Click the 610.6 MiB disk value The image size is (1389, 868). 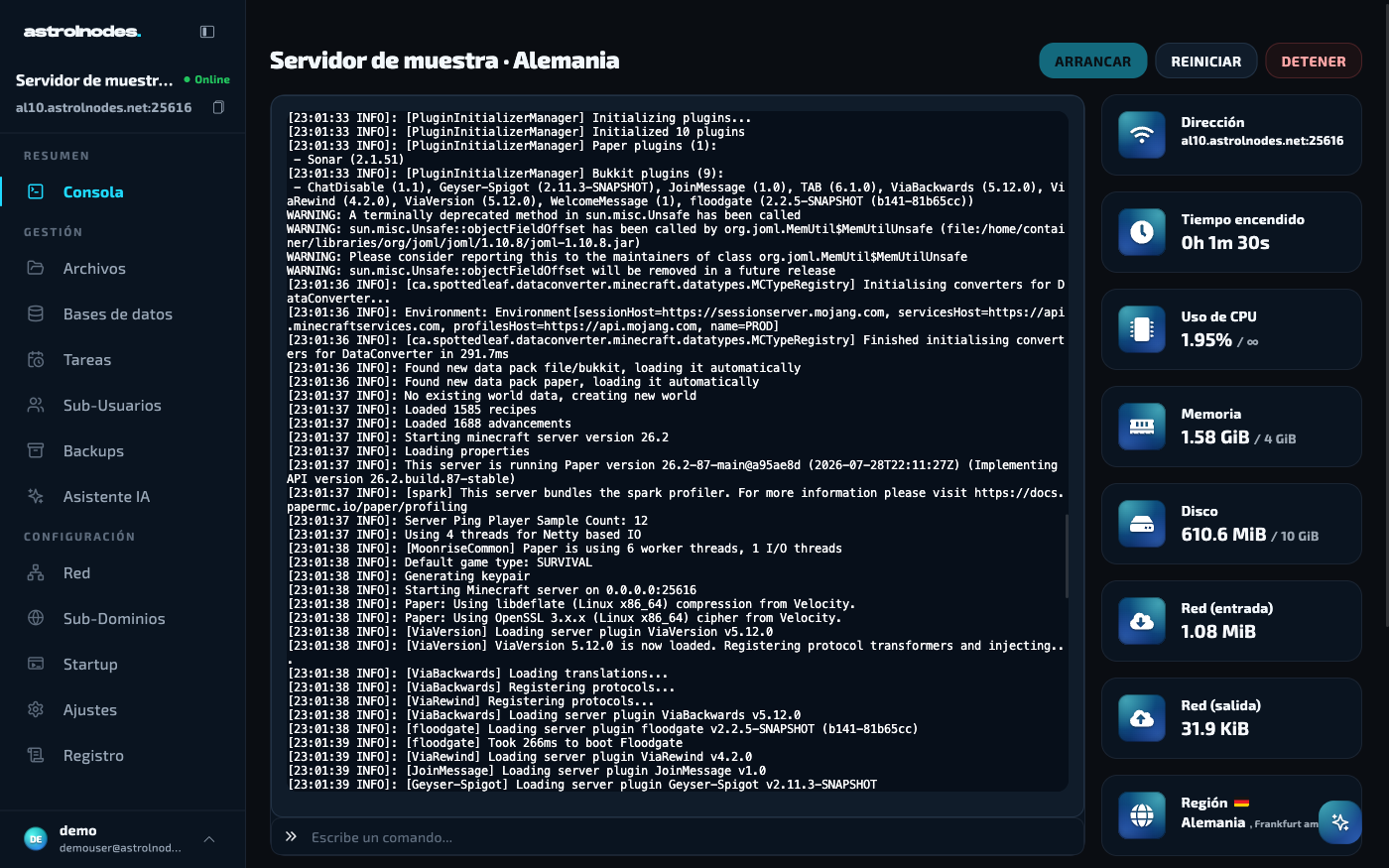coord(1223,535)
